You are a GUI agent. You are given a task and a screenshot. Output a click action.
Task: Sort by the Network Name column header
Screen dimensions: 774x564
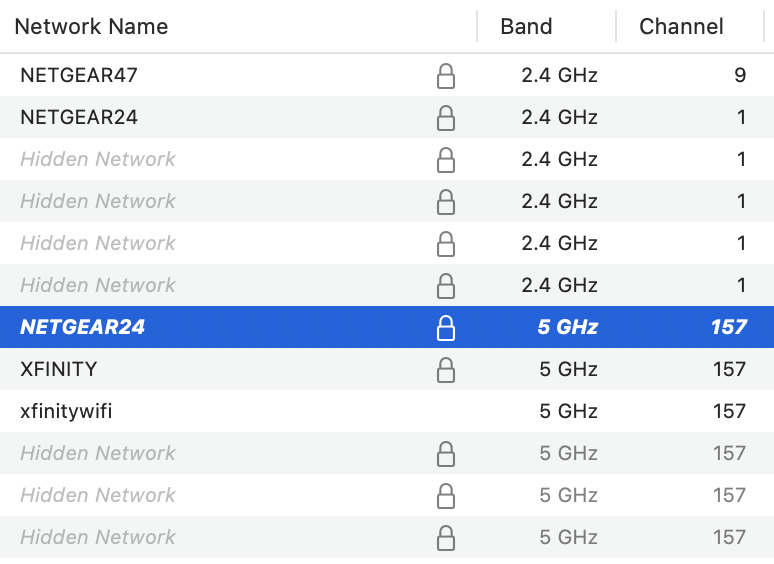pyautogui.click(x=91, y=27)
